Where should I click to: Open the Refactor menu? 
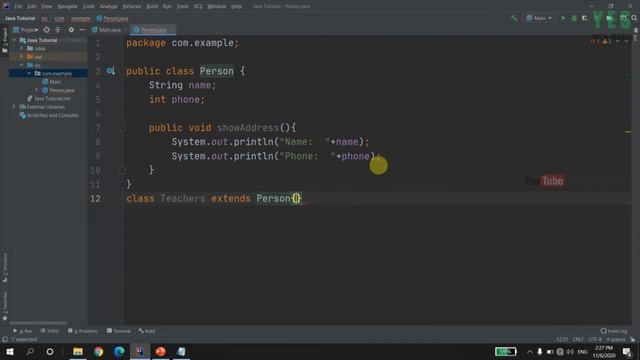click(x=132, y=7)
